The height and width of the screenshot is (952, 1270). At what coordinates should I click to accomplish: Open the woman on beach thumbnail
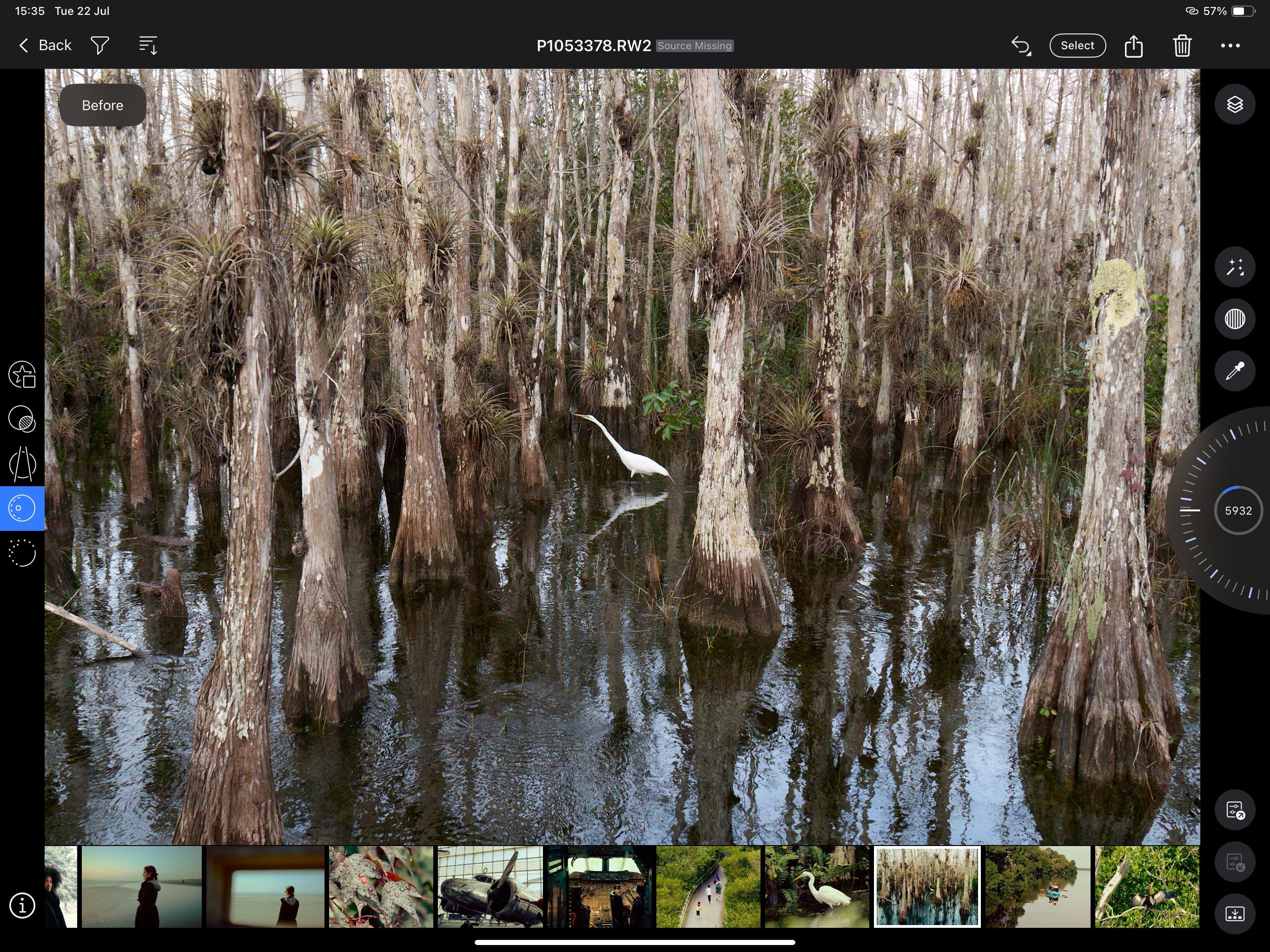[x=142, y=886]
